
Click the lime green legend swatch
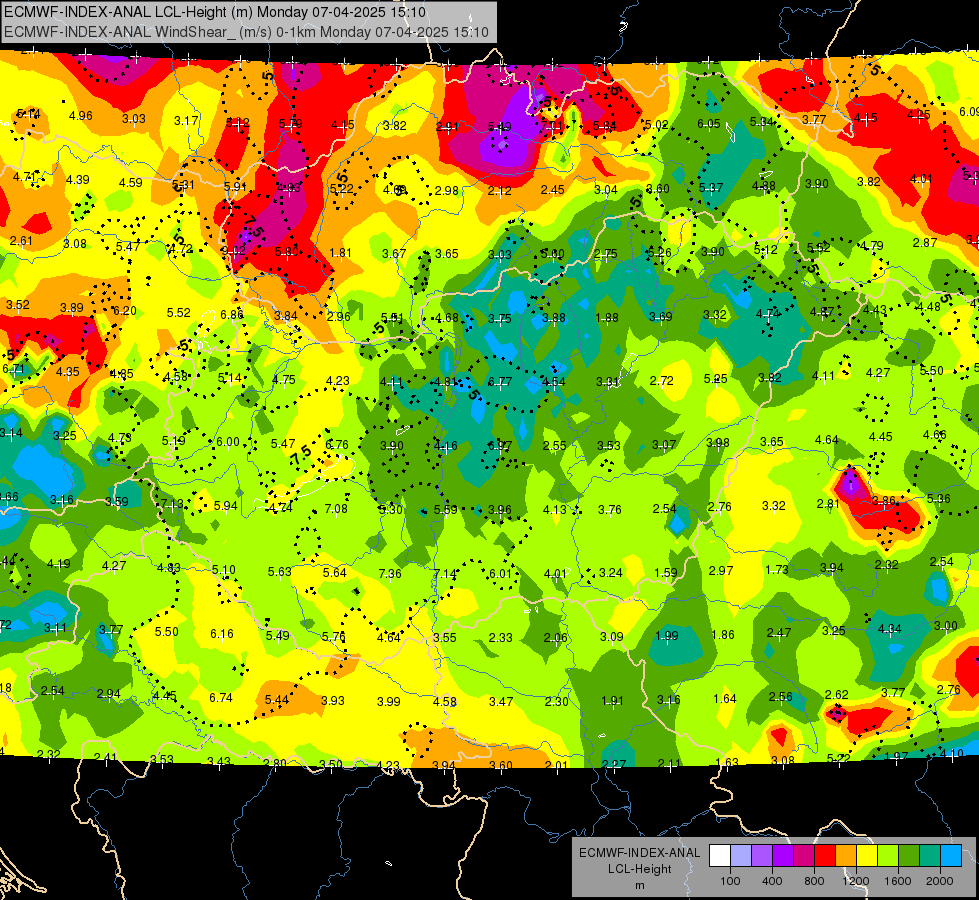pyautogui.click(x=888, y=856)
